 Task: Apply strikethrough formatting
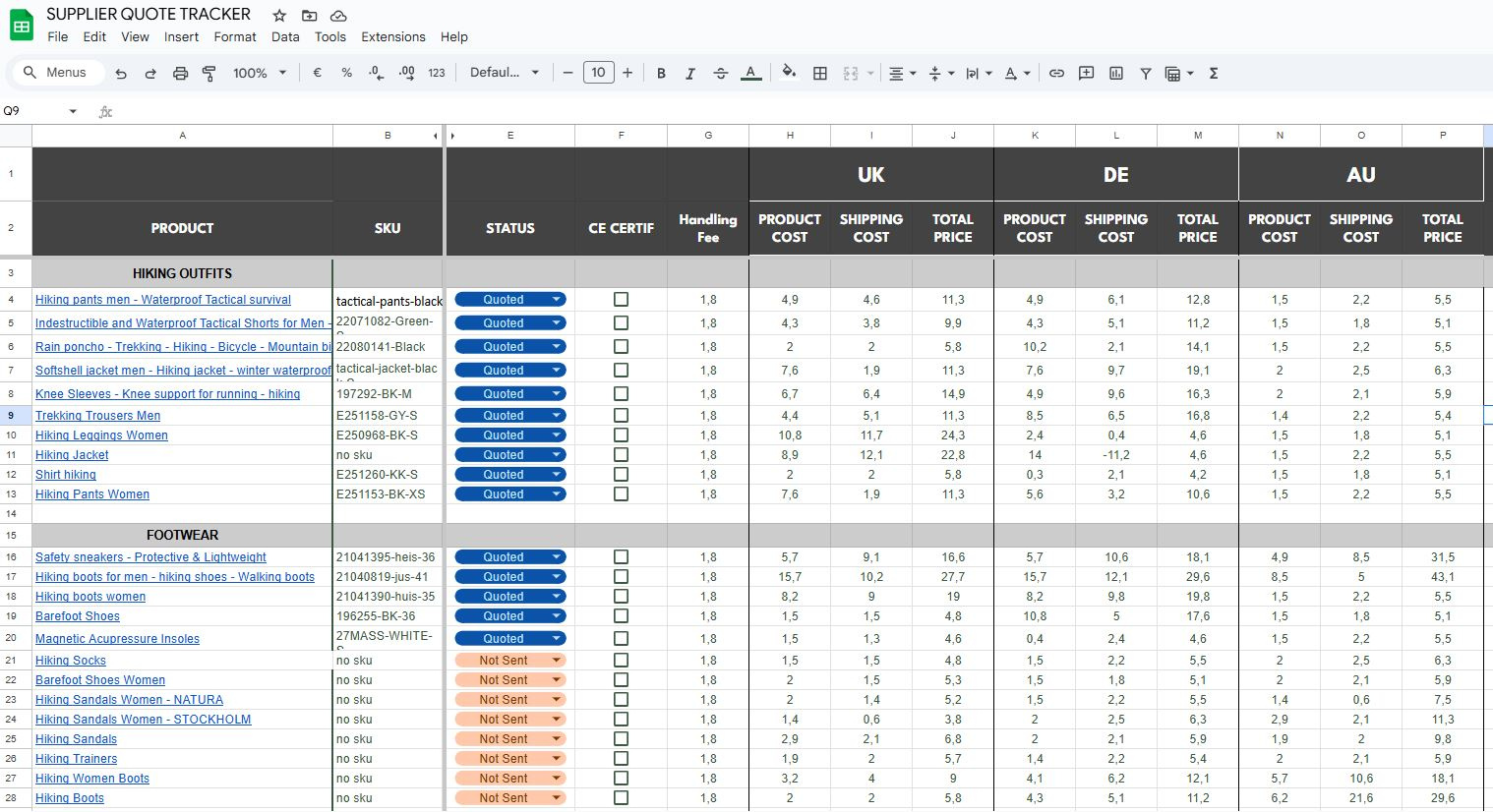pyautogui.click(x=720, y=73)
